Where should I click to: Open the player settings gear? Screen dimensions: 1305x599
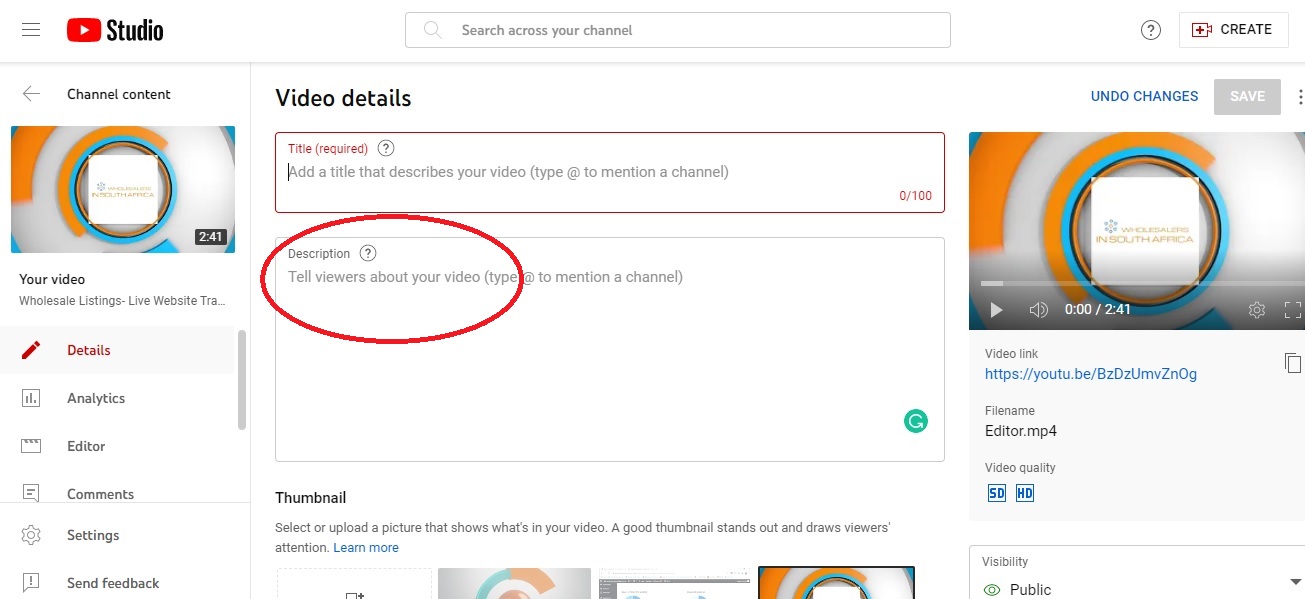(1257, 310)
